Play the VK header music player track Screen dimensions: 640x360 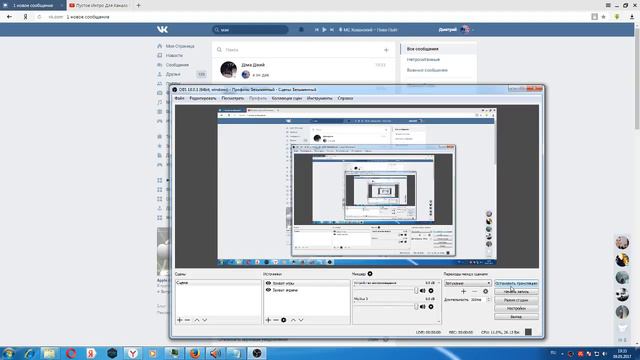tap(324, 29)
